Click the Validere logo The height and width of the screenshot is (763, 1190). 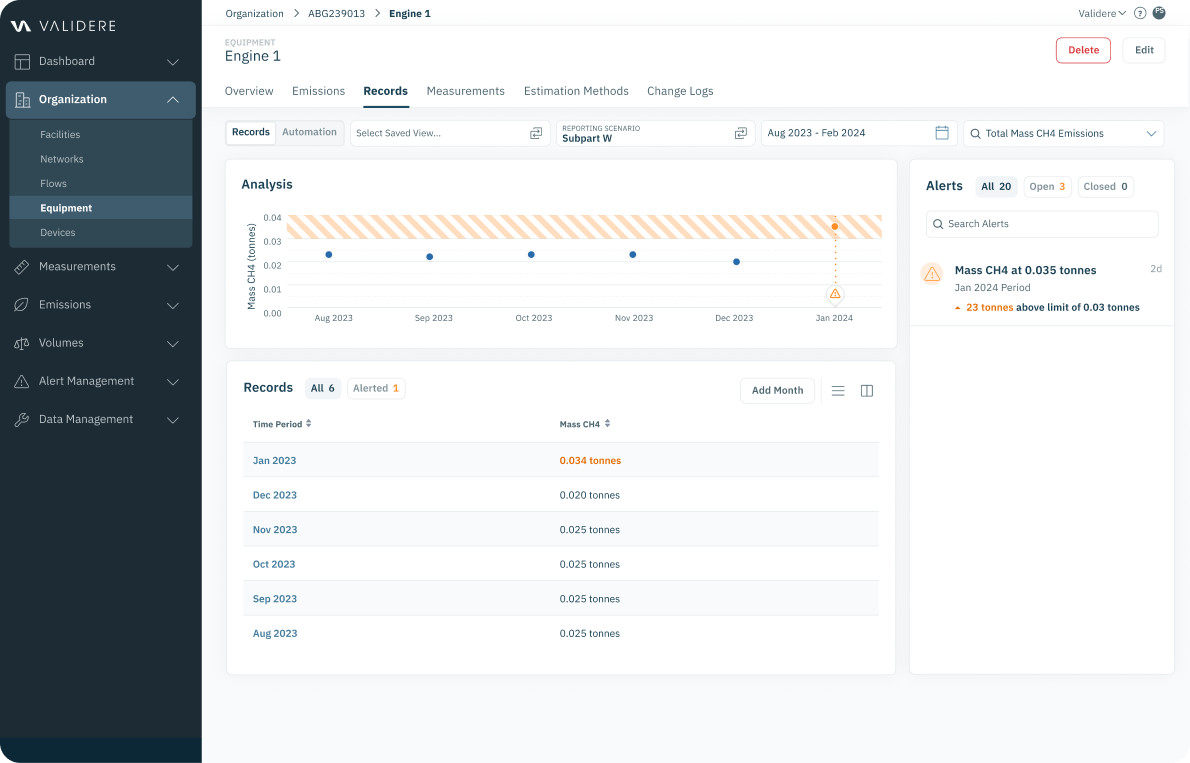pos(63,26)
